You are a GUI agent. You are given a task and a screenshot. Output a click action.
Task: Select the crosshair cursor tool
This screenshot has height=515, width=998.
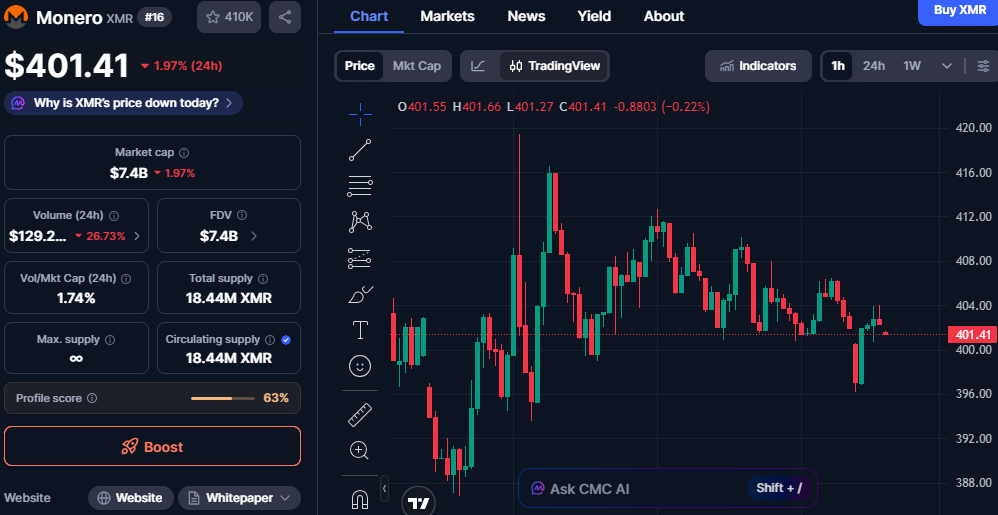point(360,113)
